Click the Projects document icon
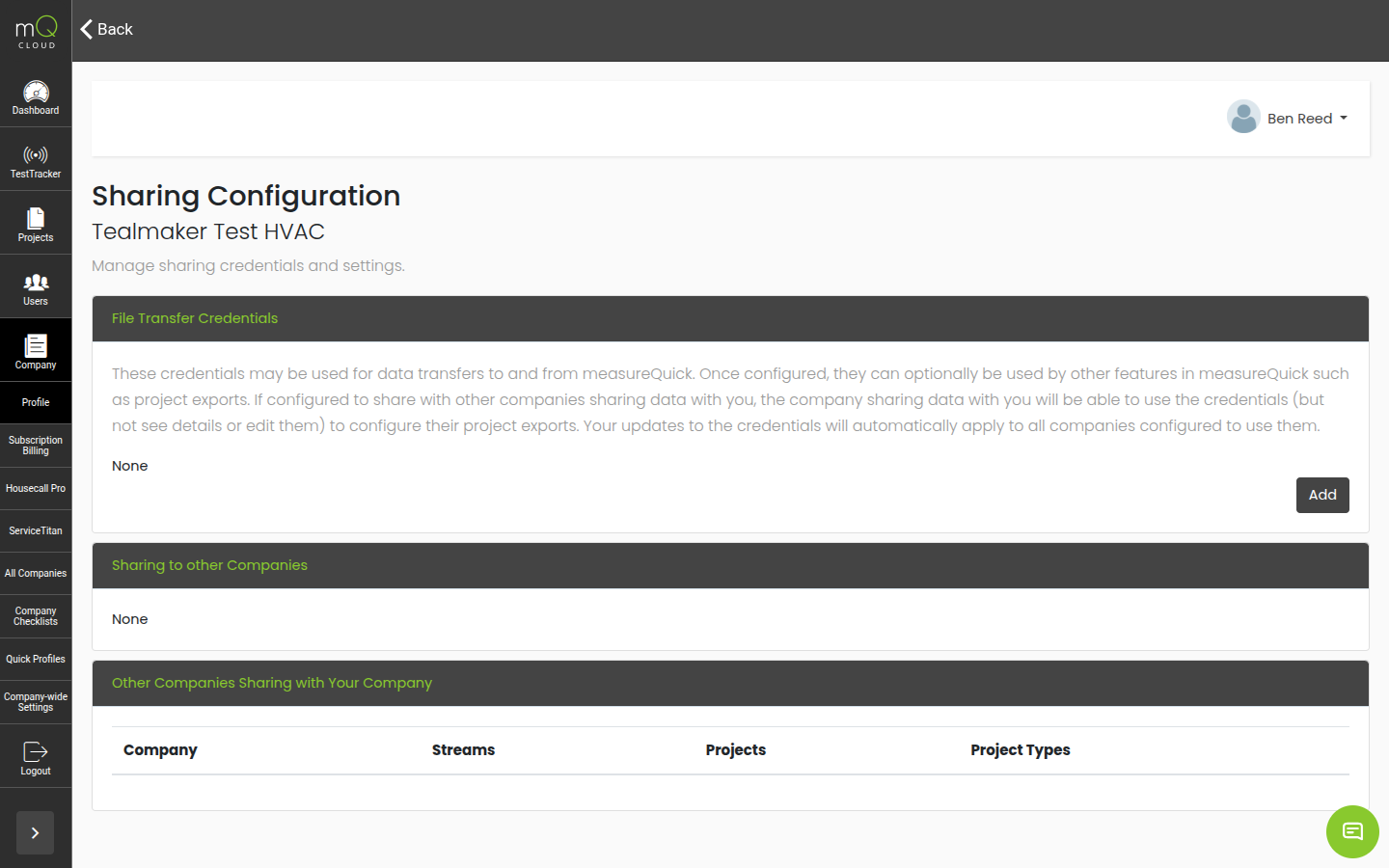Image resolution: width=1389 pixels, height=868 pixels. point(36,221)
